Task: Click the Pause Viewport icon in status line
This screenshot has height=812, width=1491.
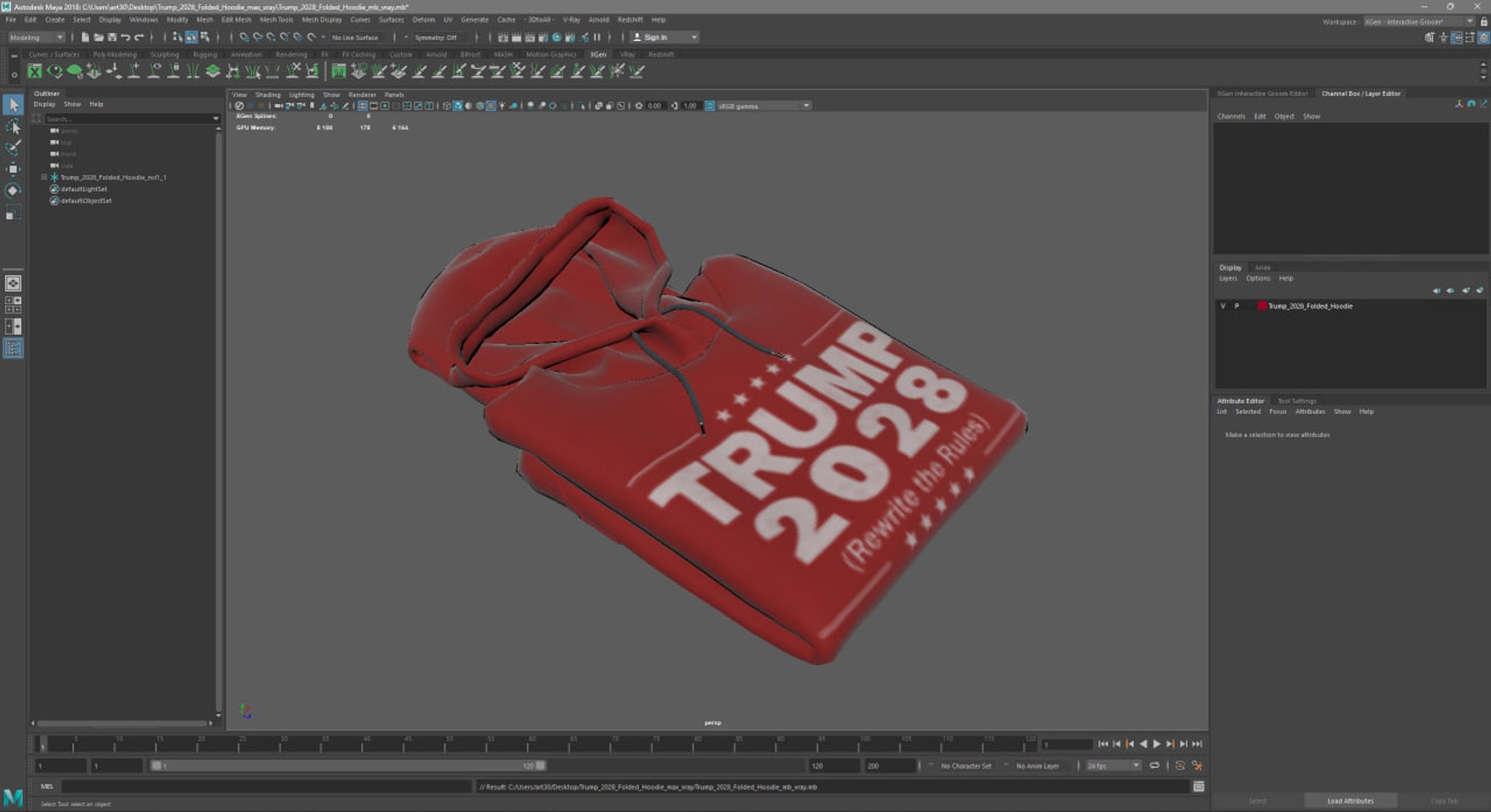Action: 597,37
